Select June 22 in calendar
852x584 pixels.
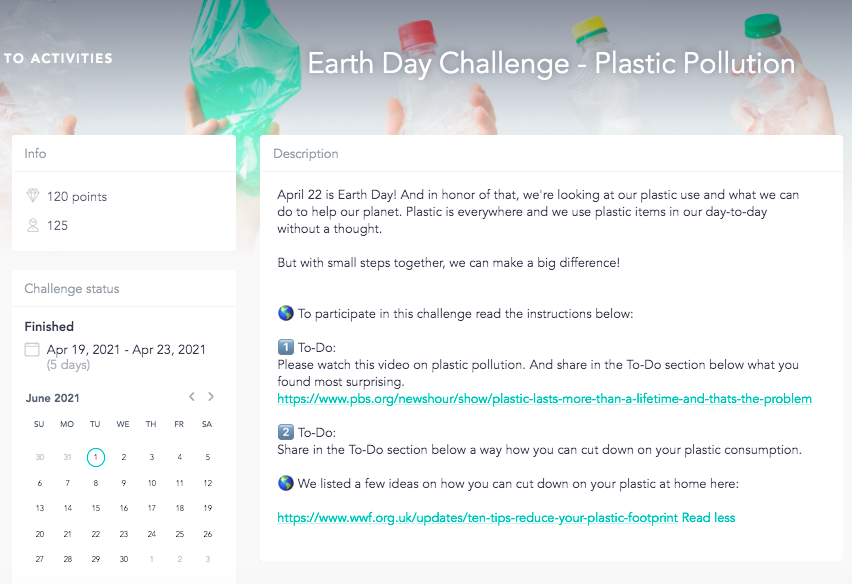(96, 534)
